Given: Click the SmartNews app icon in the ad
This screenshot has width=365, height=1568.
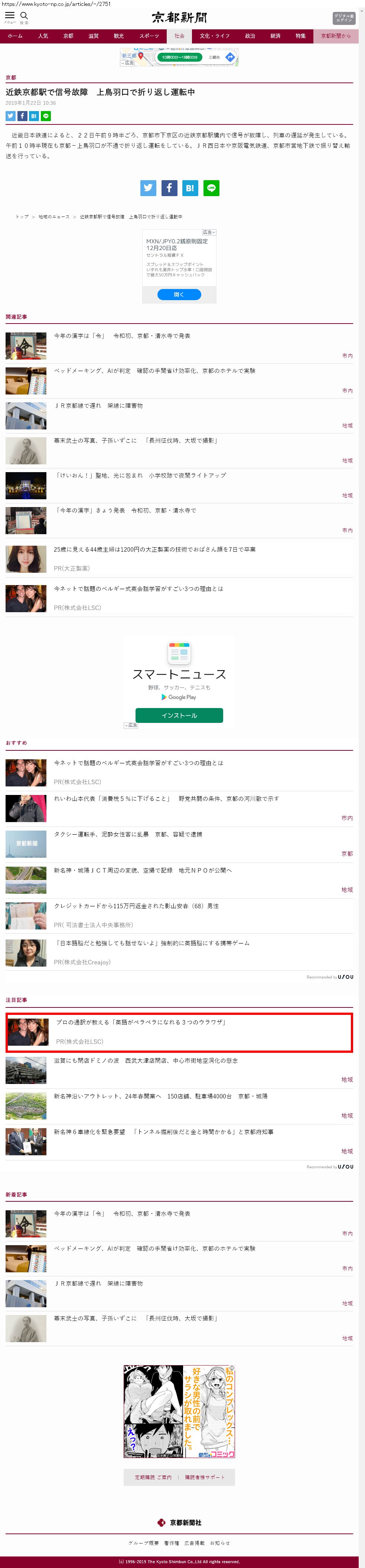Looking at the screenshot, I should pyautogui.click(x=179, y=653).
